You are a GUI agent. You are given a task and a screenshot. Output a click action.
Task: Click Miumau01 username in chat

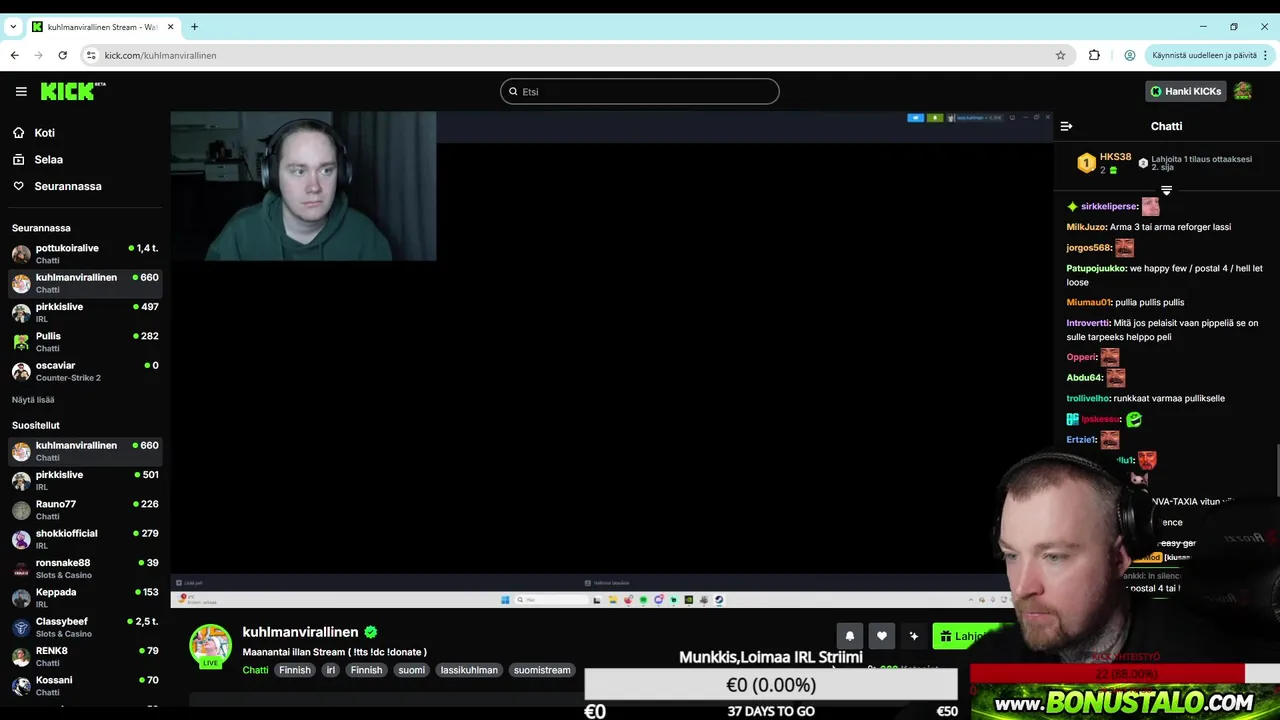[1088, 302]
